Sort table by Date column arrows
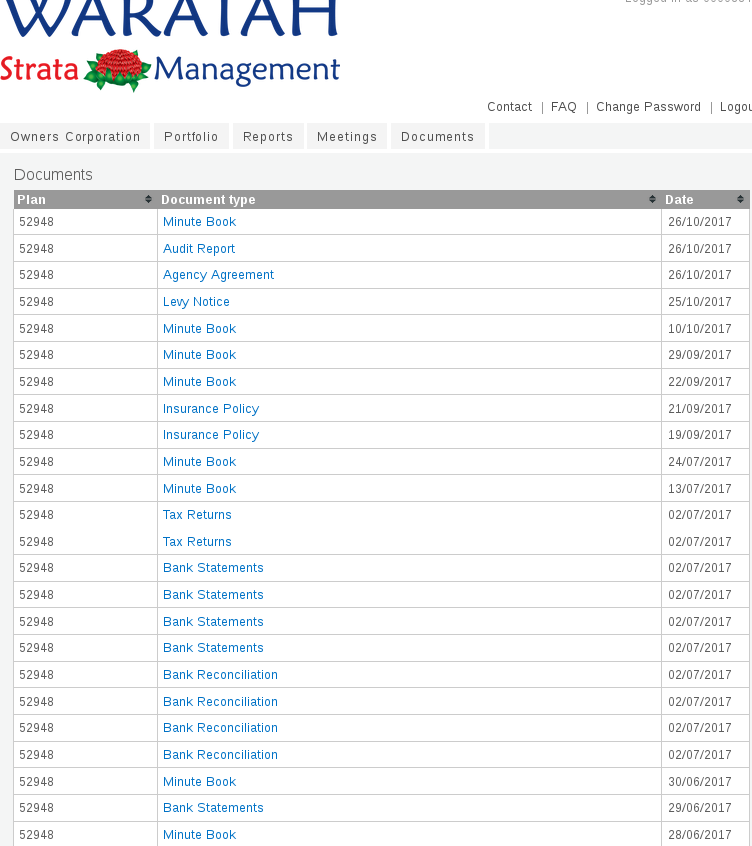The height and width of the screenshot is (846, 752). point(740,200)
